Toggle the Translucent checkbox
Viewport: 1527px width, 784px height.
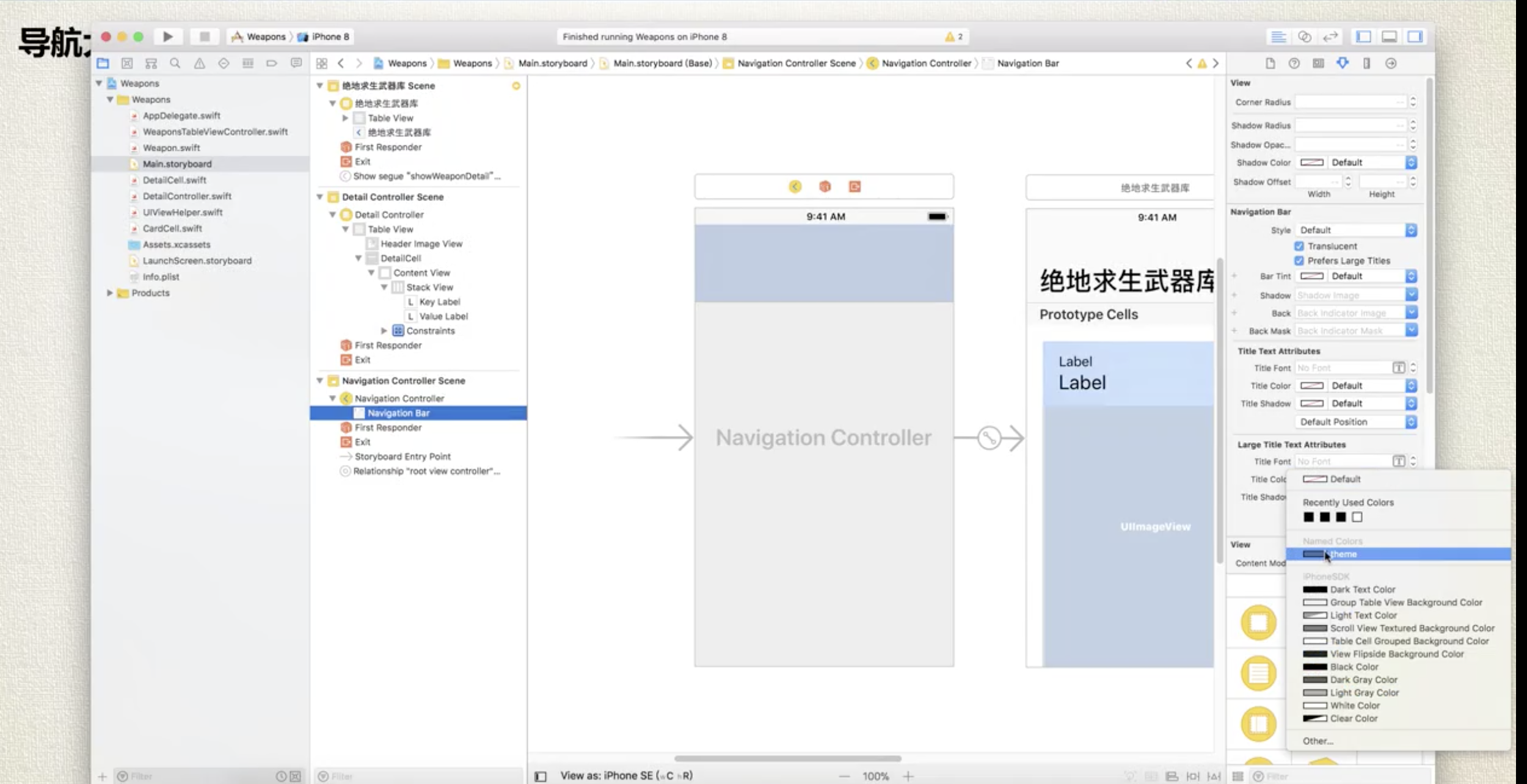point(1299,246)
